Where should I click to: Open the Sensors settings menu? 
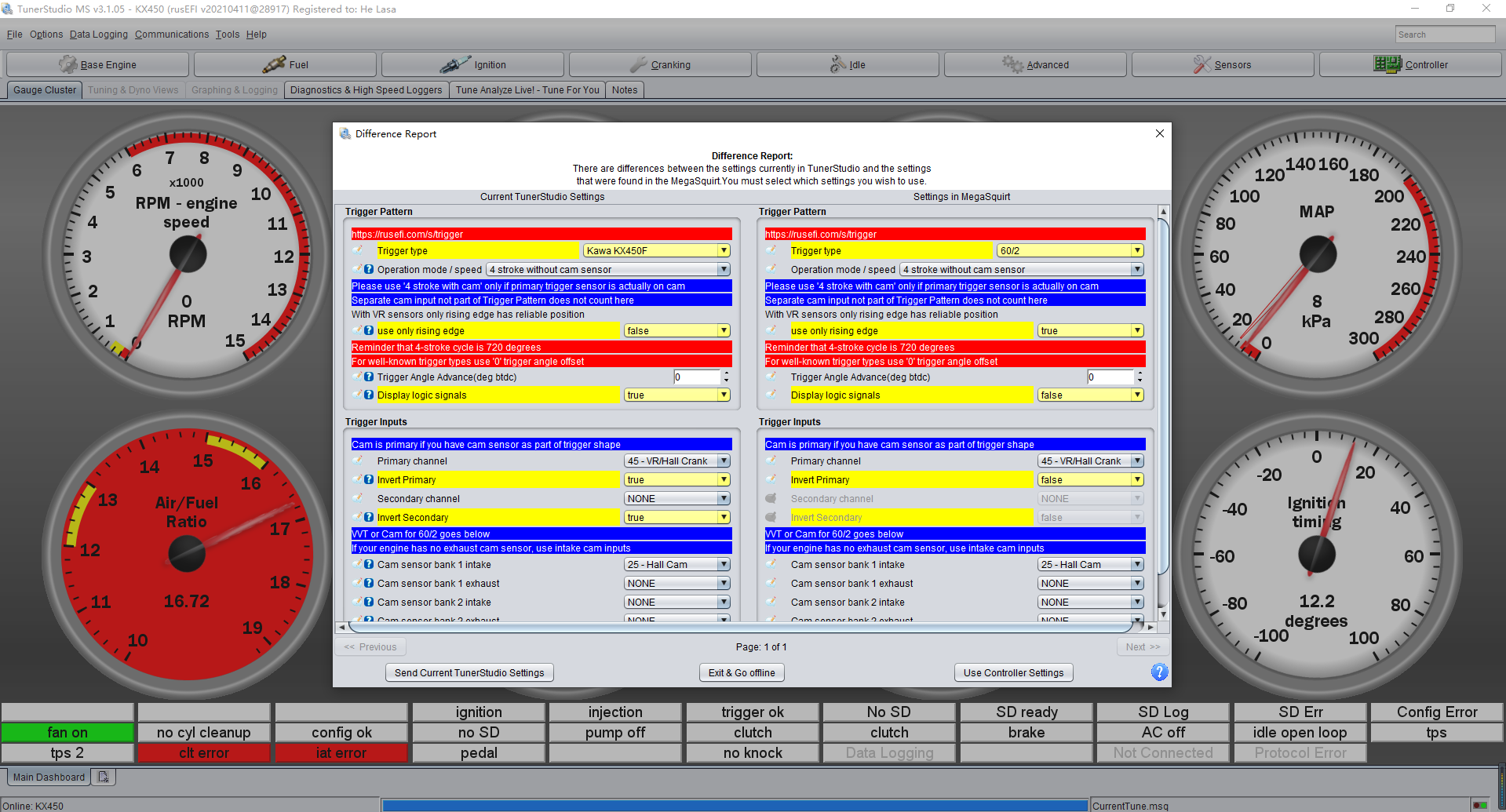point(1223,64)
